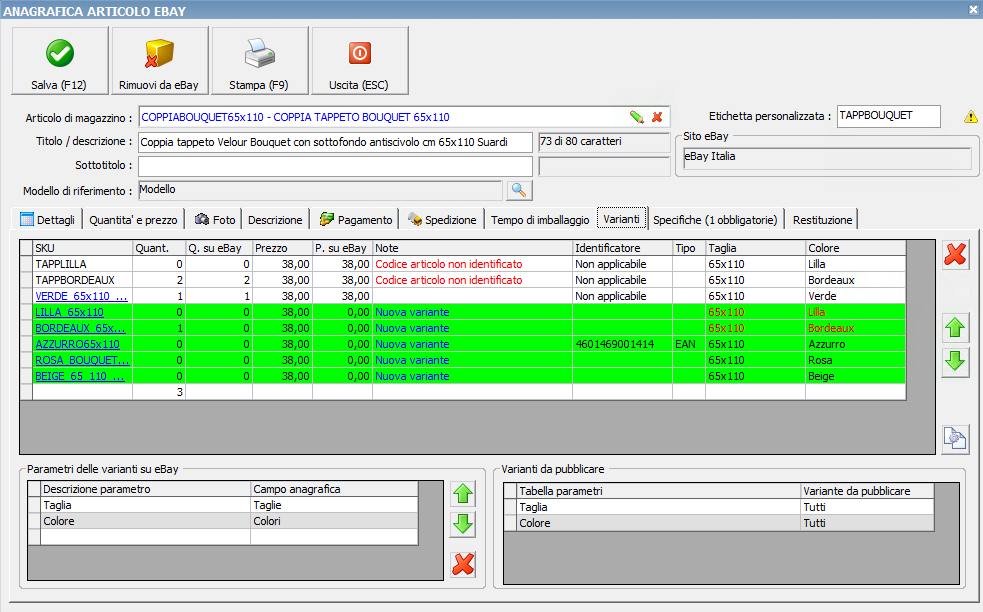Viewport: 983px width, 612px height.
Task: Move variant down with green arrow beside grid
Action: (956, 362)
